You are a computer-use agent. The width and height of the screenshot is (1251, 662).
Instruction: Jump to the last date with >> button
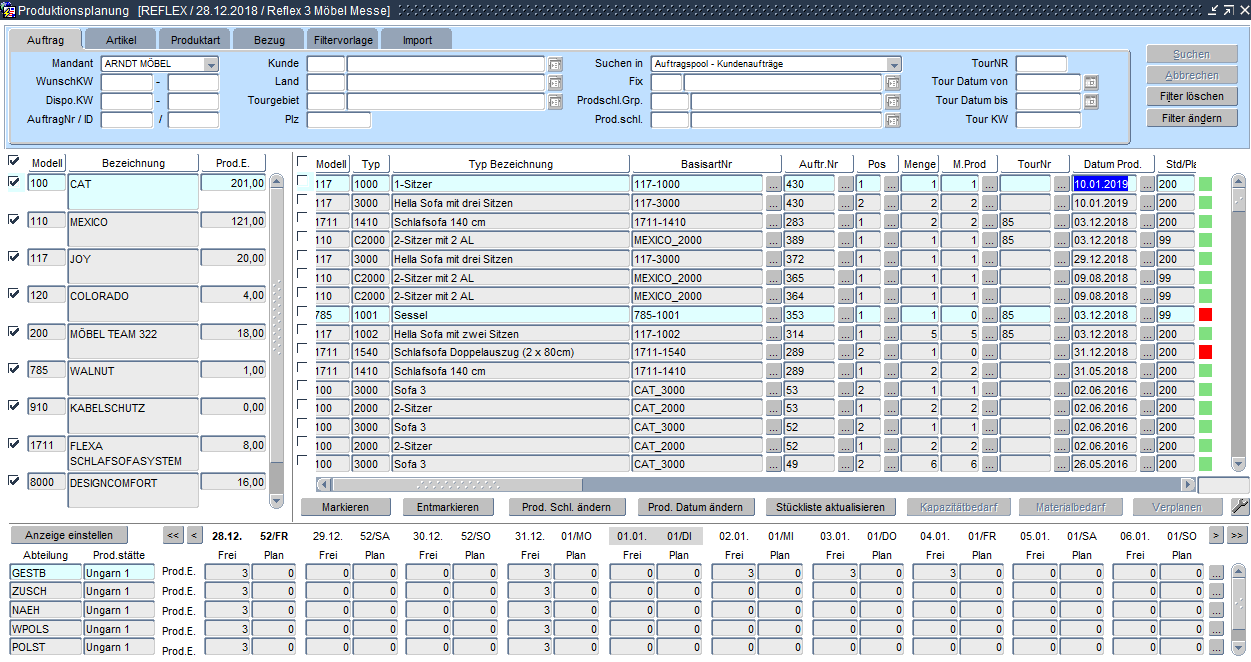1238,536
